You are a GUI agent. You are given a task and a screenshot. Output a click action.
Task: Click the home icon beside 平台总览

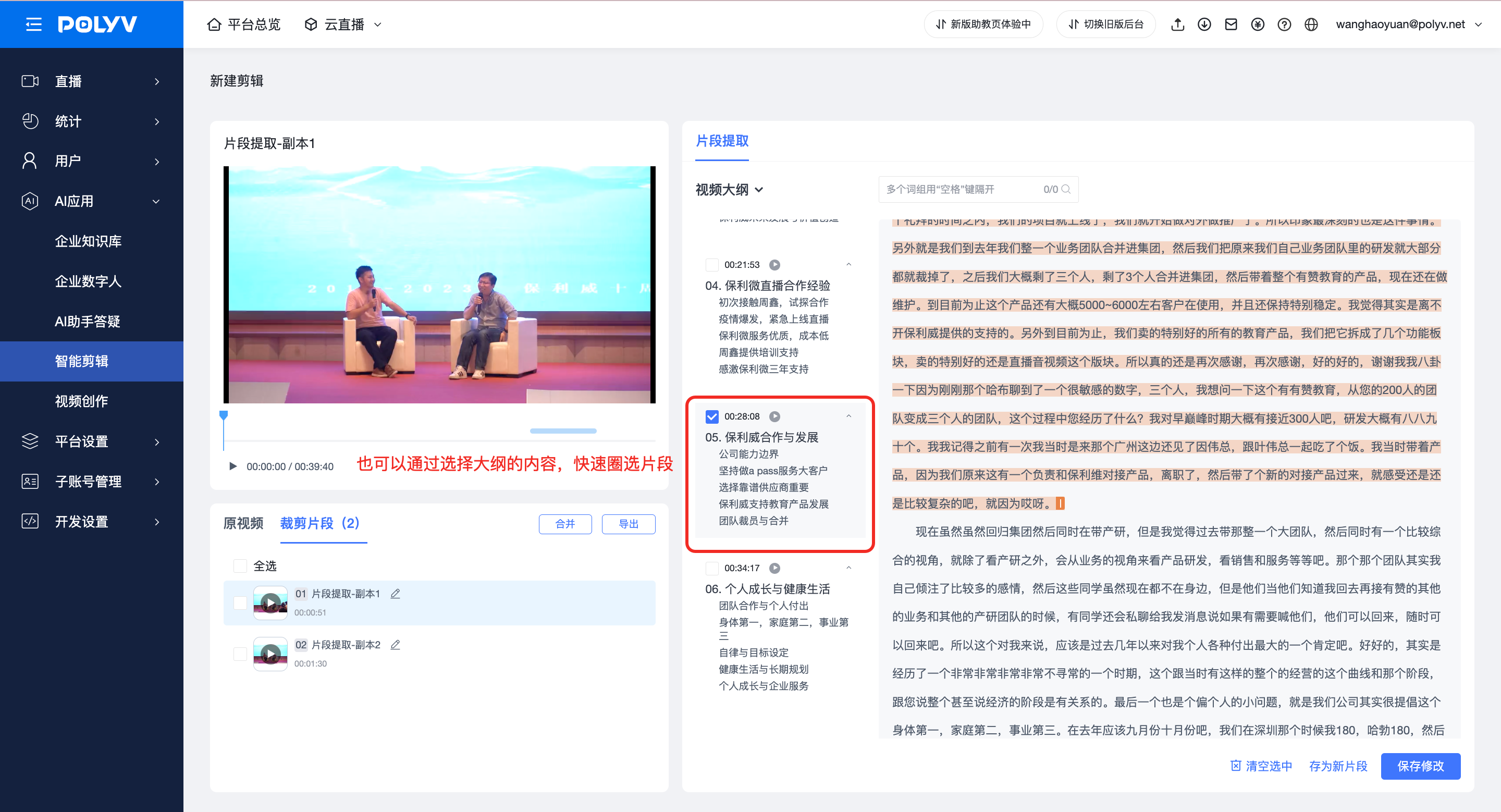(x=214, y=24)
